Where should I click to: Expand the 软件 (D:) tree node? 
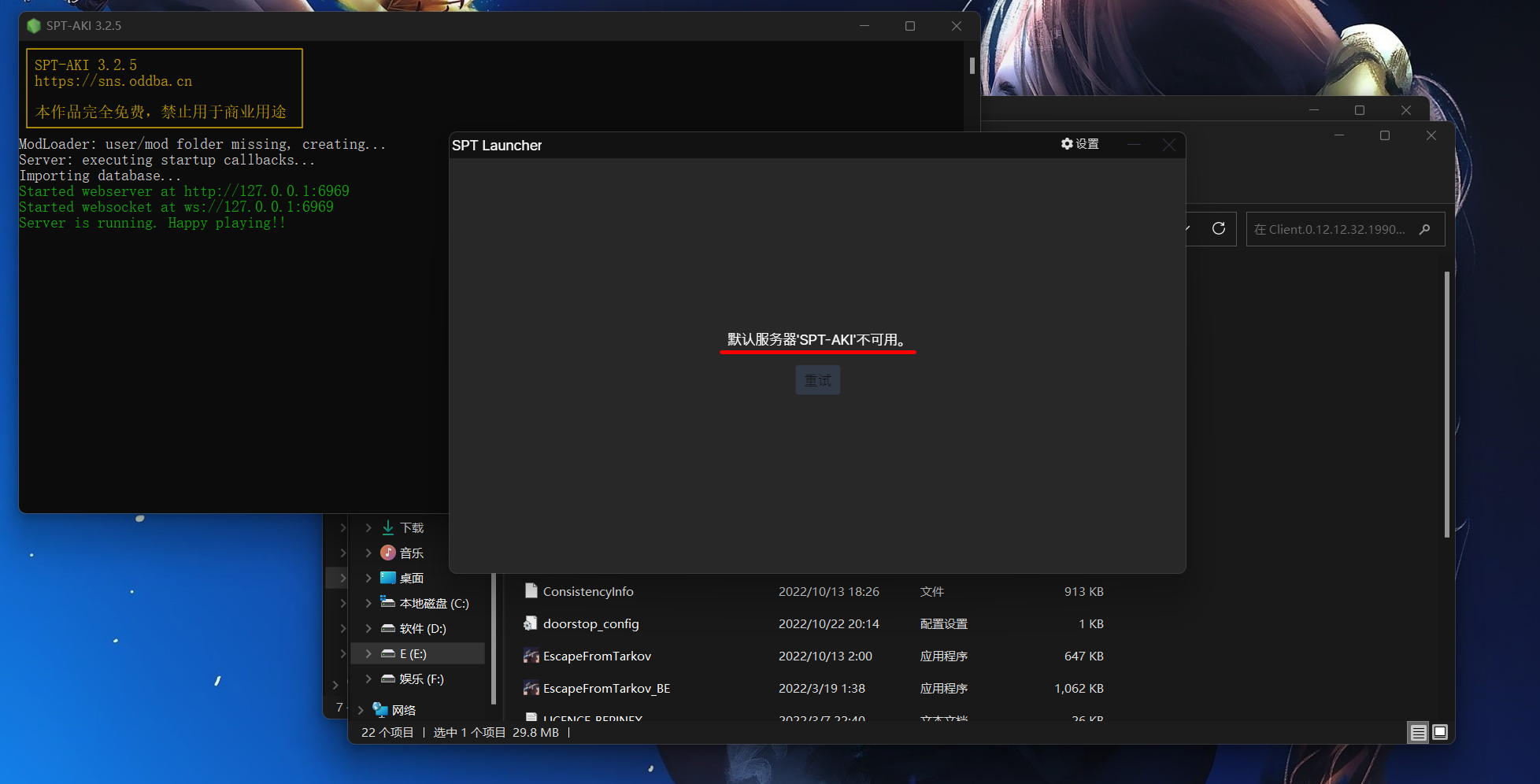(368, 628)
